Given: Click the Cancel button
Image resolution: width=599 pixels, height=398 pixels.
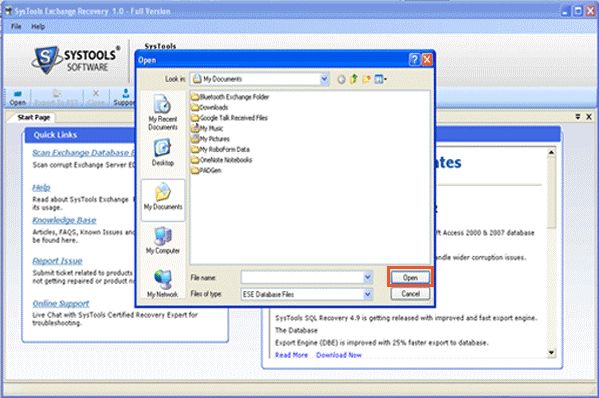Looking at the screenshot, I should click(x=410, y=294).
